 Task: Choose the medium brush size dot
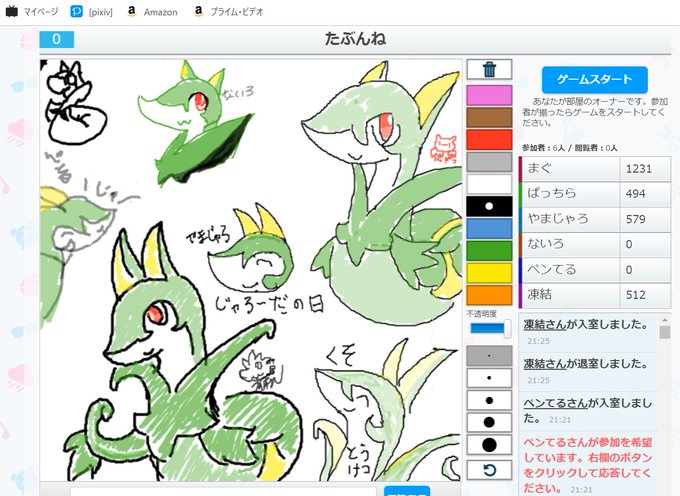point(489,400)
